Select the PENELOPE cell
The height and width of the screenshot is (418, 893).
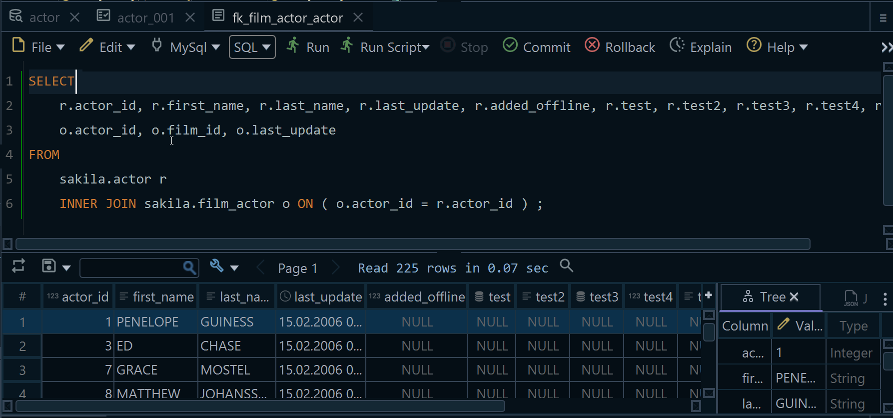point(155,322)
